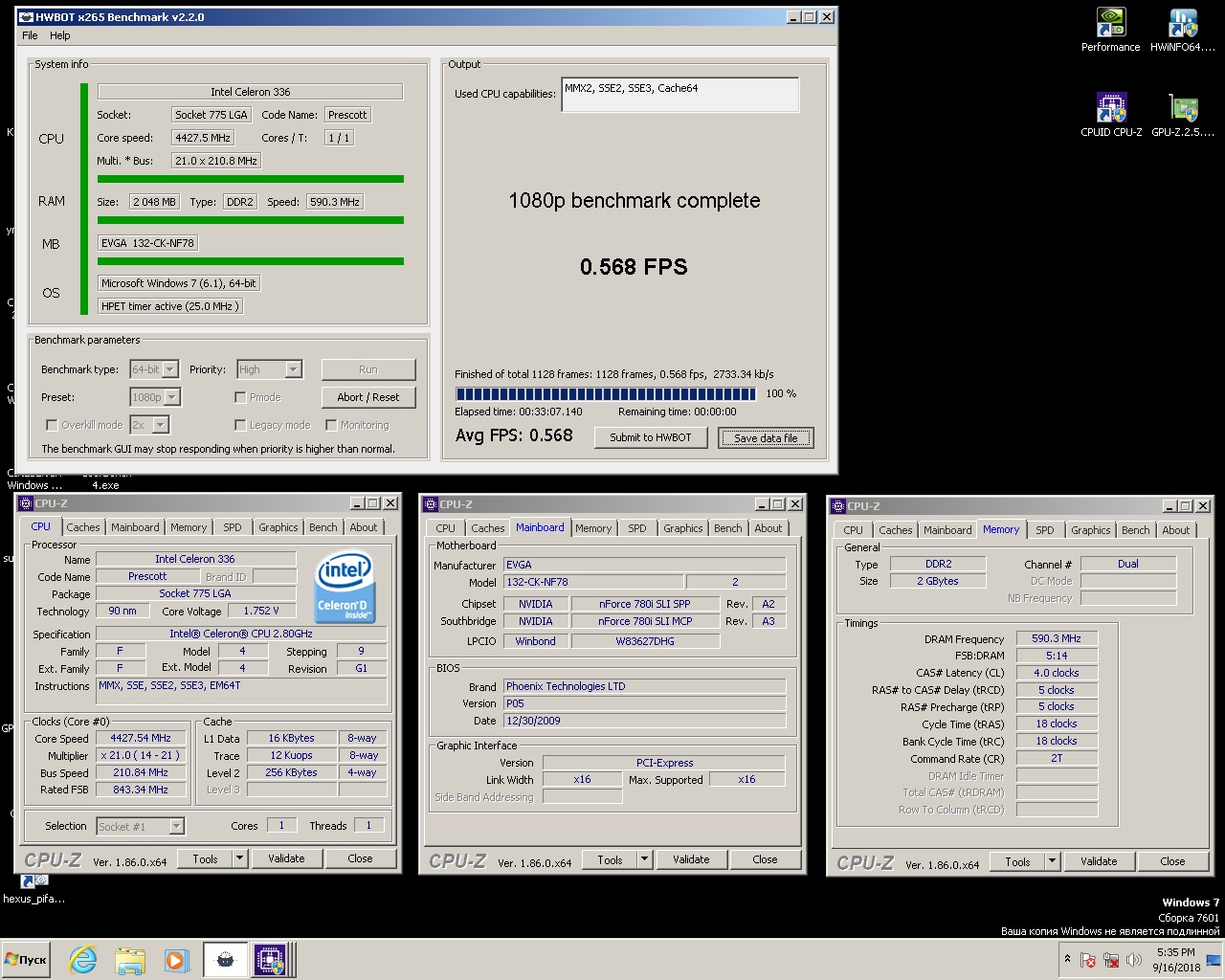
Task: Open the hexus_pifa desktop file
Action: [x=33, y=889]
